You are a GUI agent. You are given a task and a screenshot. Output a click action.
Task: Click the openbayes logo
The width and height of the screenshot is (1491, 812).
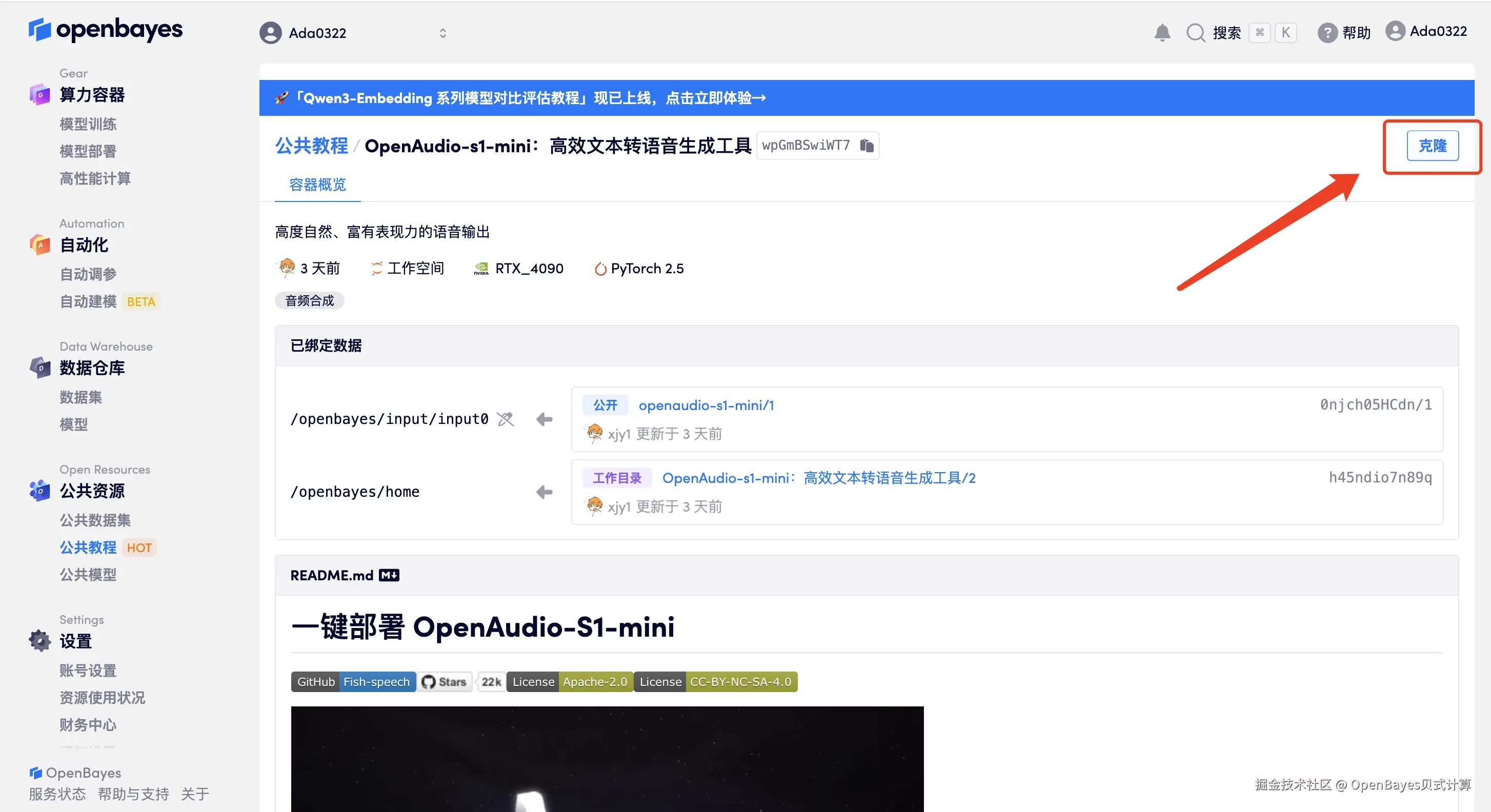(x=105, y=30)
